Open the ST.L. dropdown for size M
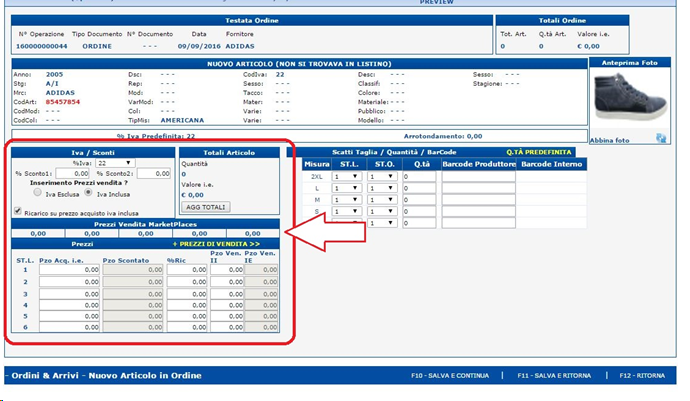Image resolution: width=690 pixels, height=401 pixels. 347,200
